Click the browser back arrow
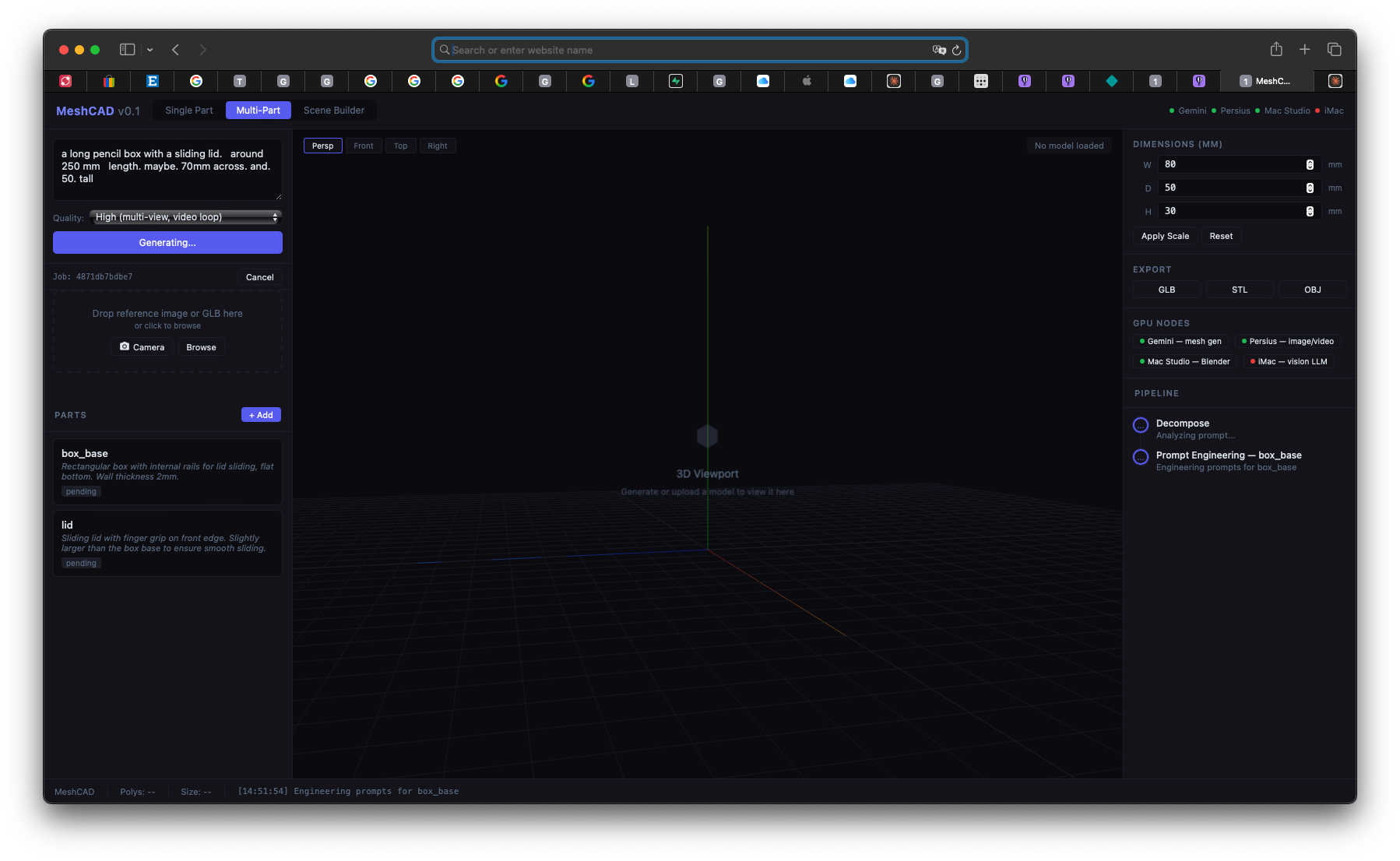Viewport: 1400px width, 861px height. [x=176, y=50]
